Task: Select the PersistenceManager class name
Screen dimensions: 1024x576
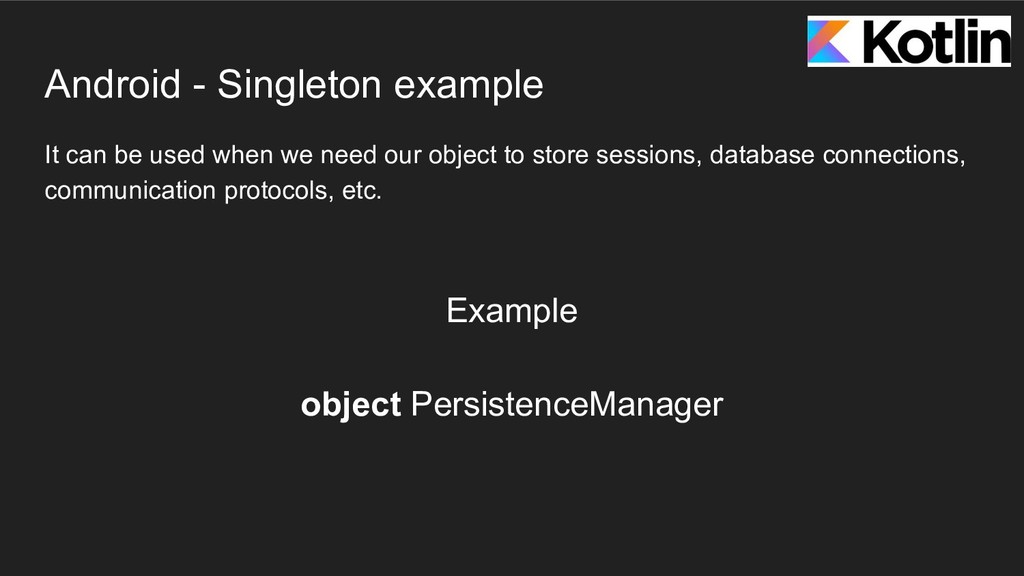Action: pos(566,404)
